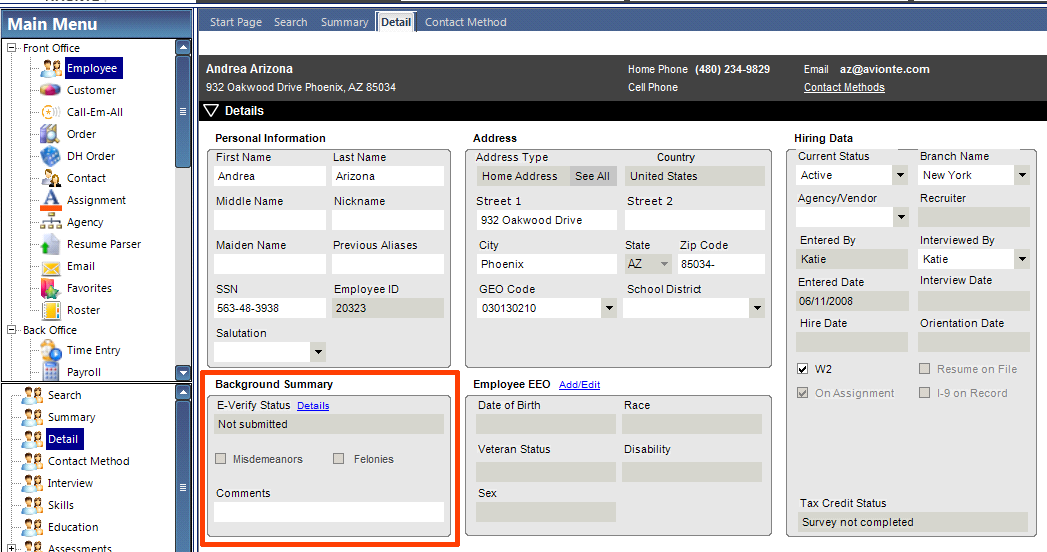Open the GEO Code dropdown

[x=608, y=308]
